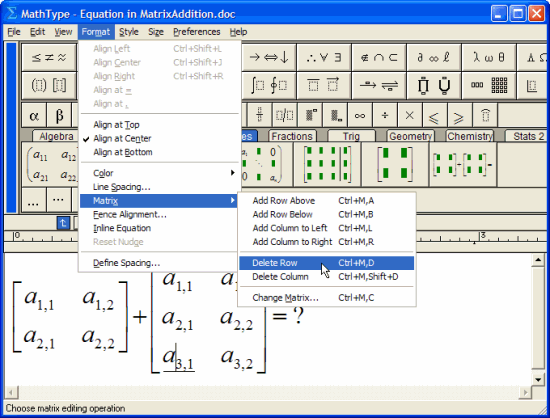This screenshot has width=550, height=418.
Task: Choose Align at Top
Action: coord(160,125)
